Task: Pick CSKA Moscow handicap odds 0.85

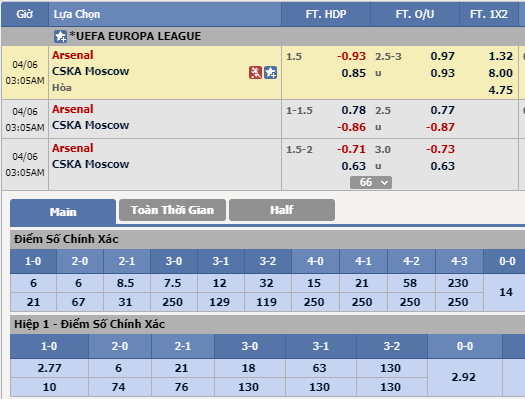Action: [x=354, y=73]
